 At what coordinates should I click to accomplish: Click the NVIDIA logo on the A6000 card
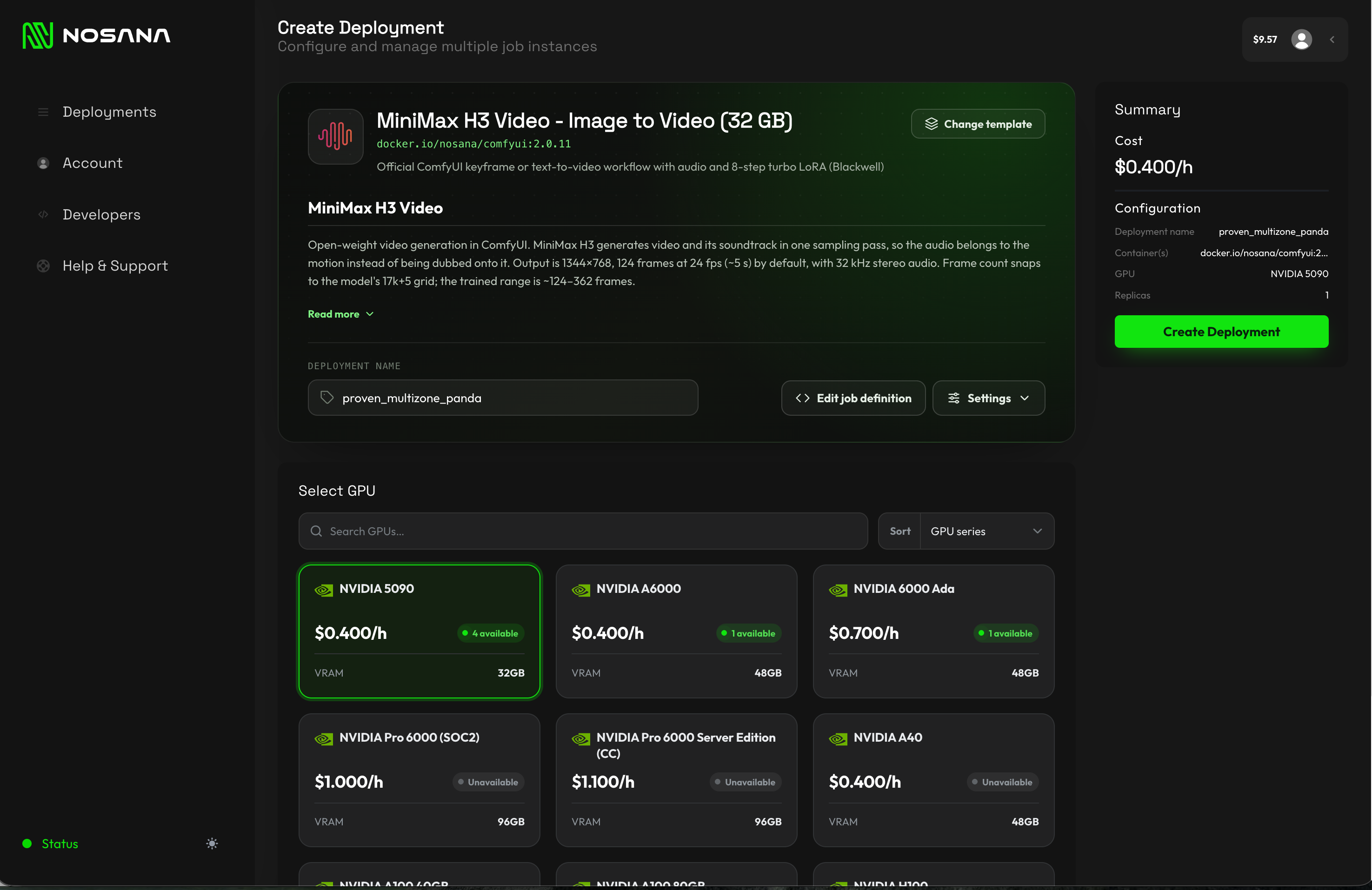click(x=580, y=590)
